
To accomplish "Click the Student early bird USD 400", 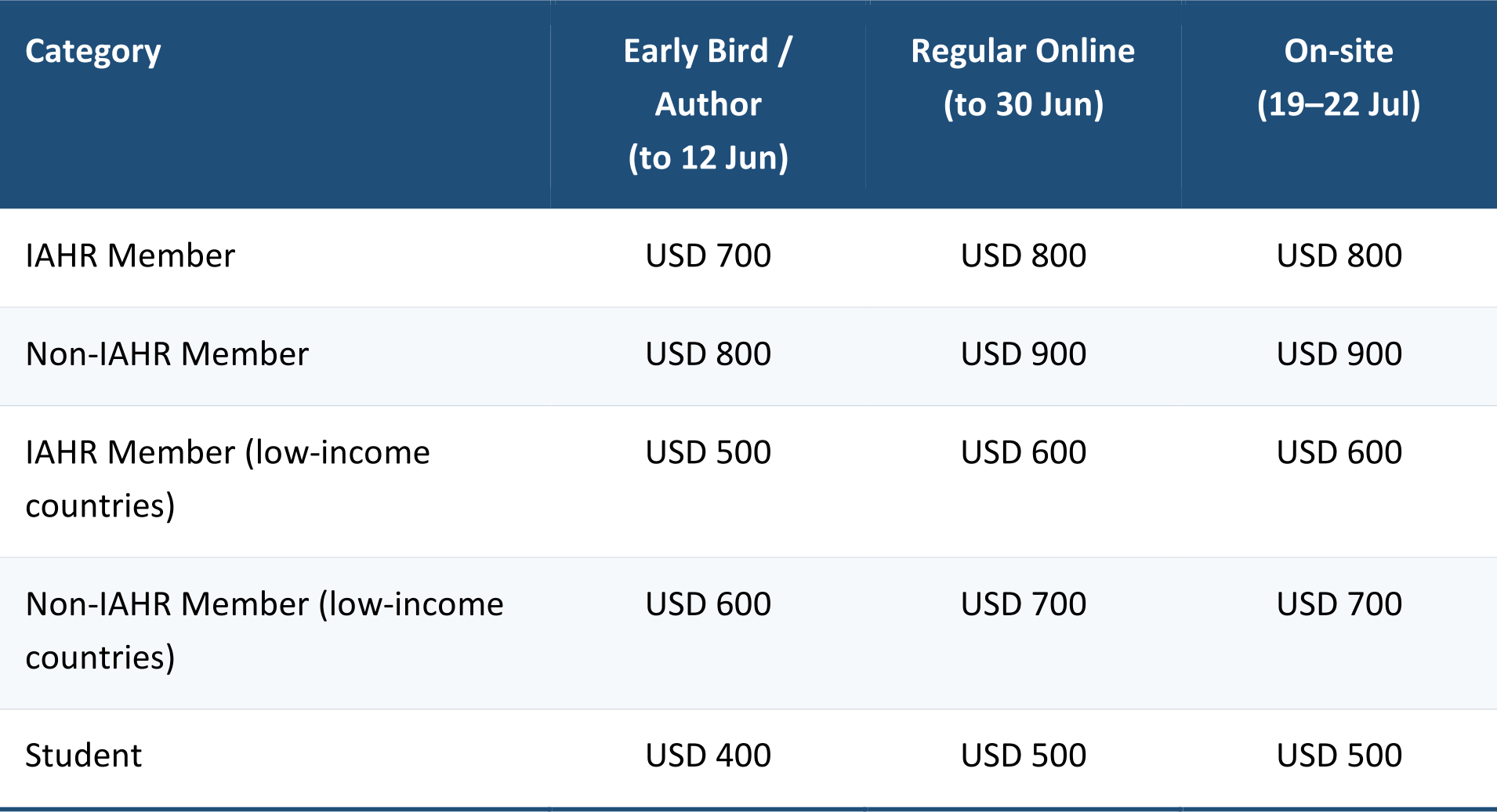I will pyautogui.click(x=709, y=756).
